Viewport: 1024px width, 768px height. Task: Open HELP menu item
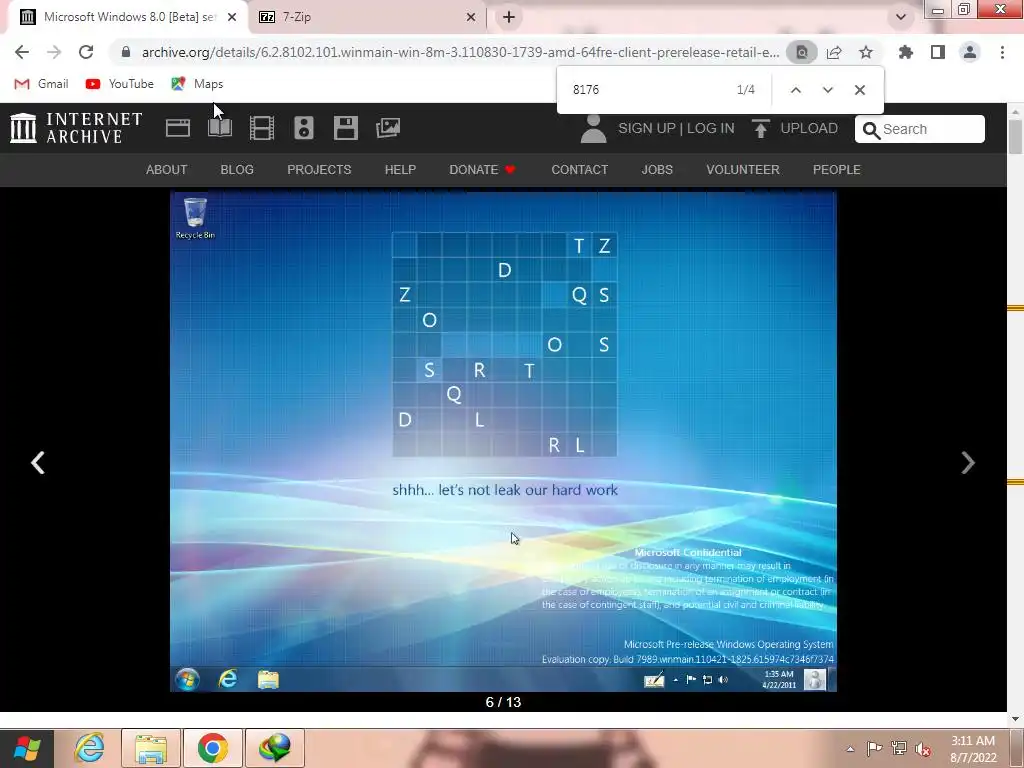[x=400, y=170]
